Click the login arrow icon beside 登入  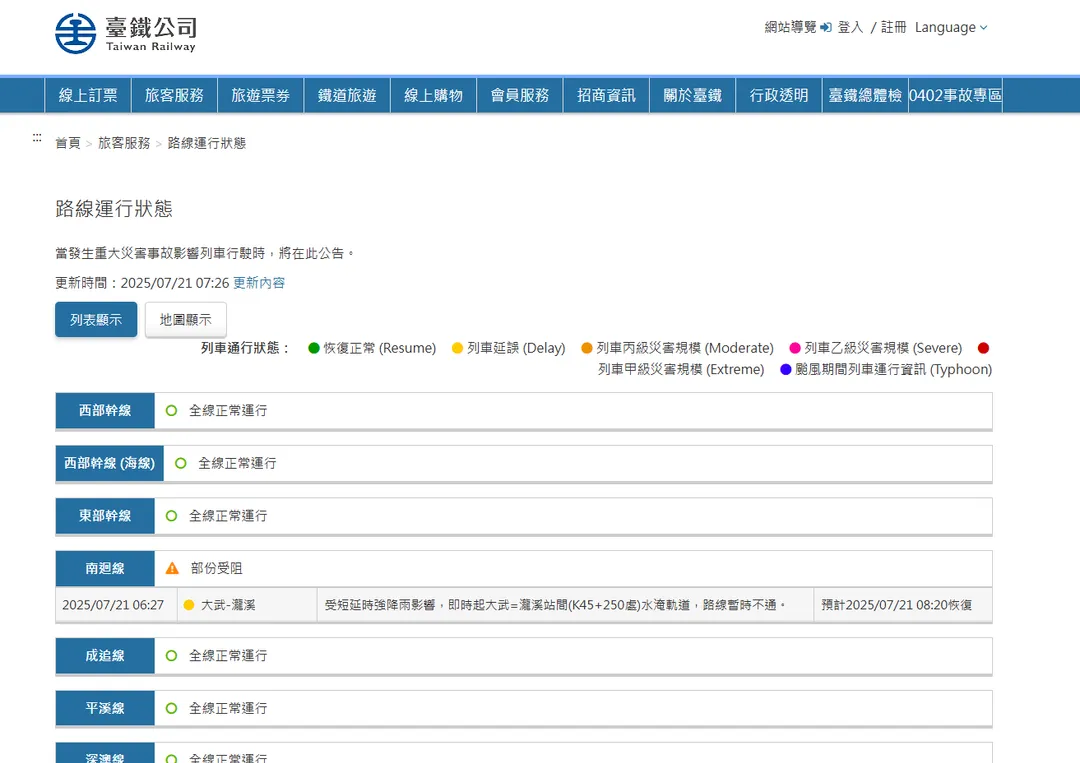point(826,28)
